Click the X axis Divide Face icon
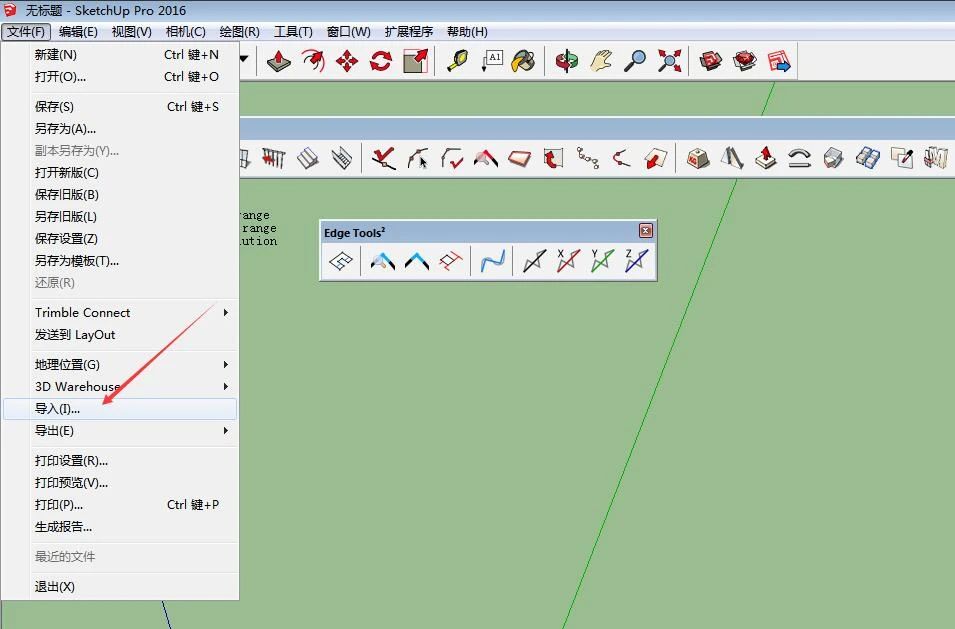The image size is (955, 629). [x=568, y=261]
